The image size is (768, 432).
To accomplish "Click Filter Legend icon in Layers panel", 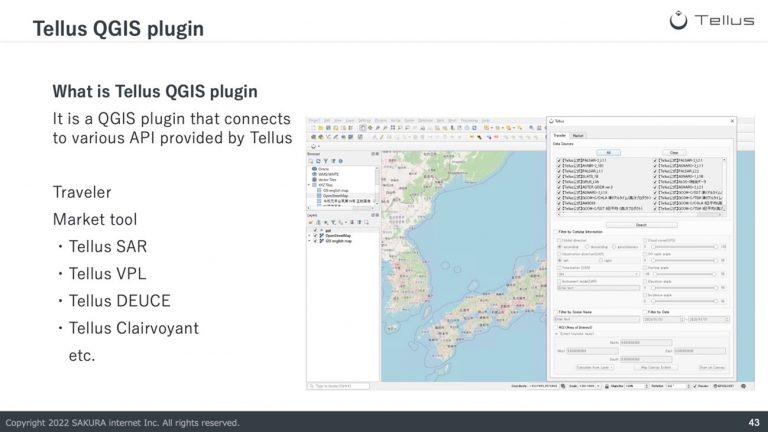I will click(333, 222).
